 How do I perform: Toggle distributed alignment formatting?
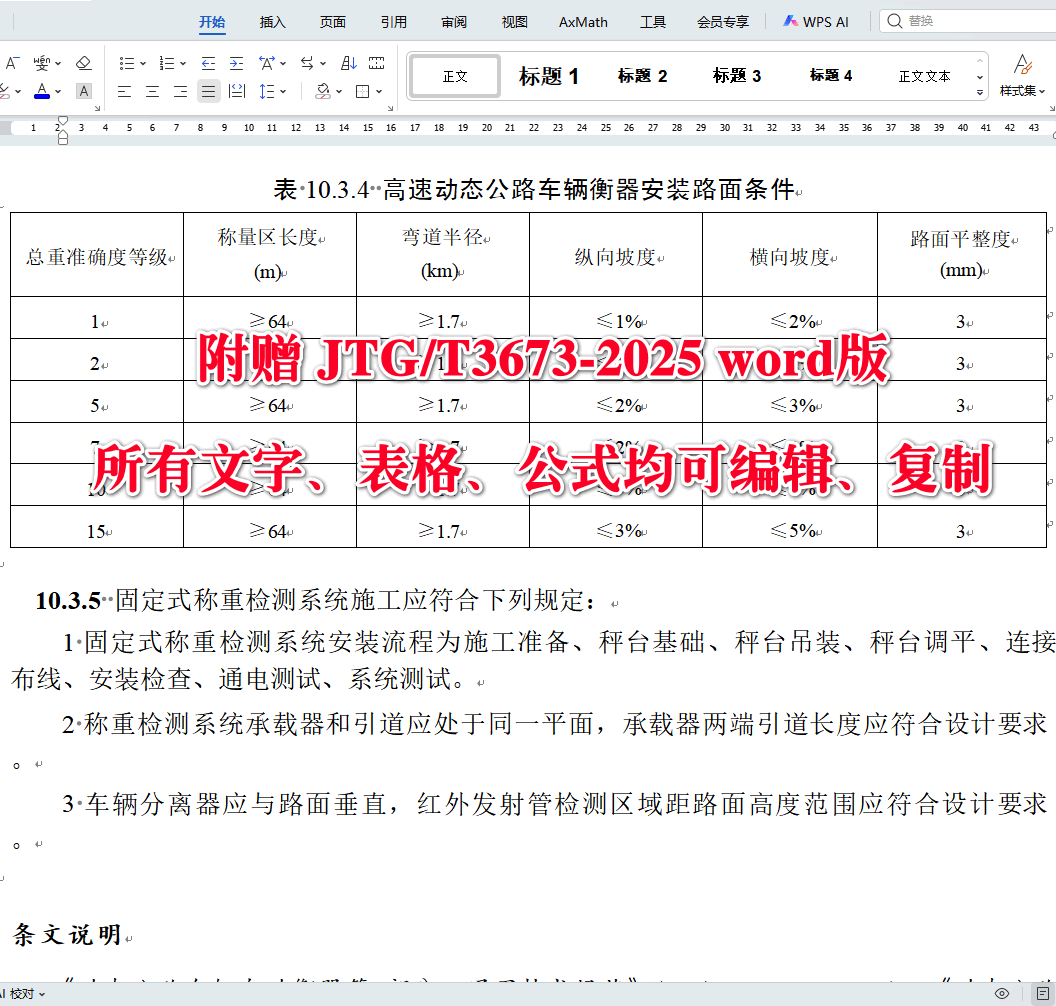[x=235, y=91]
